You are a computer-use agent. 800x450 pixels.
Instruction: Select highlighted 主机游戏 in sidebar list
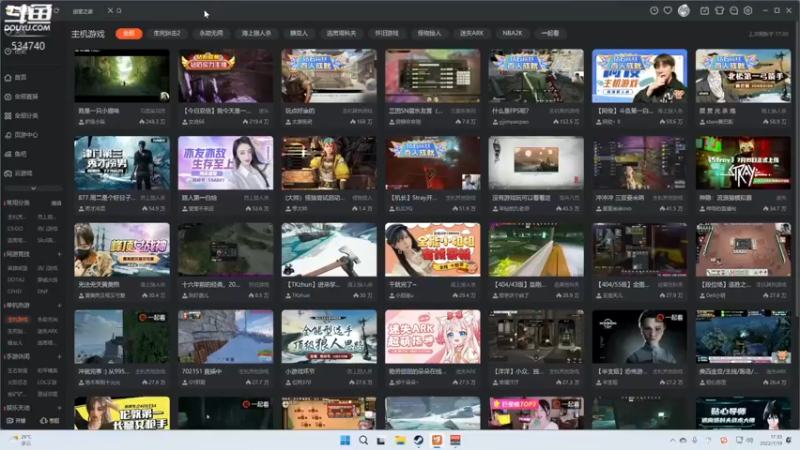click(18, 319)
